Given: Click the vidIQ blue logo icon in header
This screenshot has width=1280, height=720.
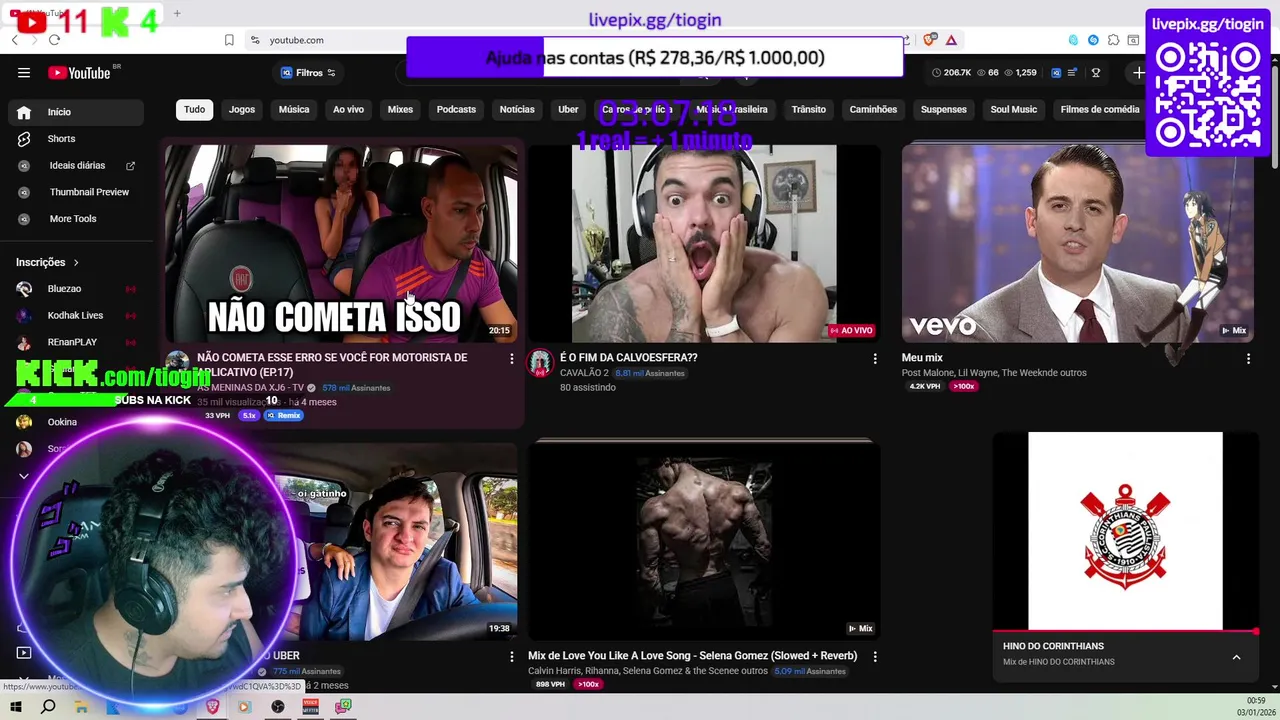Looking at the screenshot, I should pyautogui.click(x=1056, y=72).
